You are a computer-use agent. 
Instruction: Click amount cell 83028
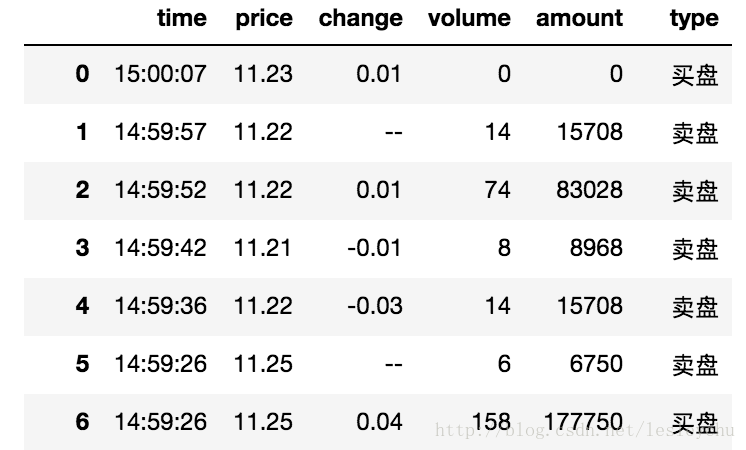[x=589, y=190]
